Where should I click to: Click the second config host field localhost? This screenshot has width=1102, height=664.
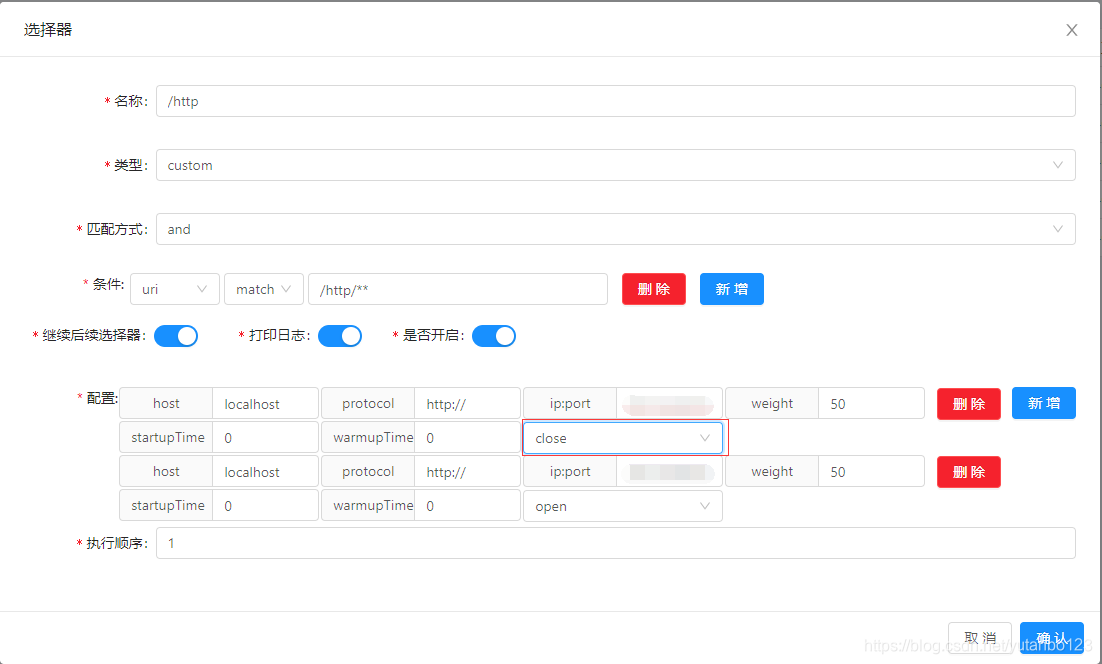[x=265, y=471]
